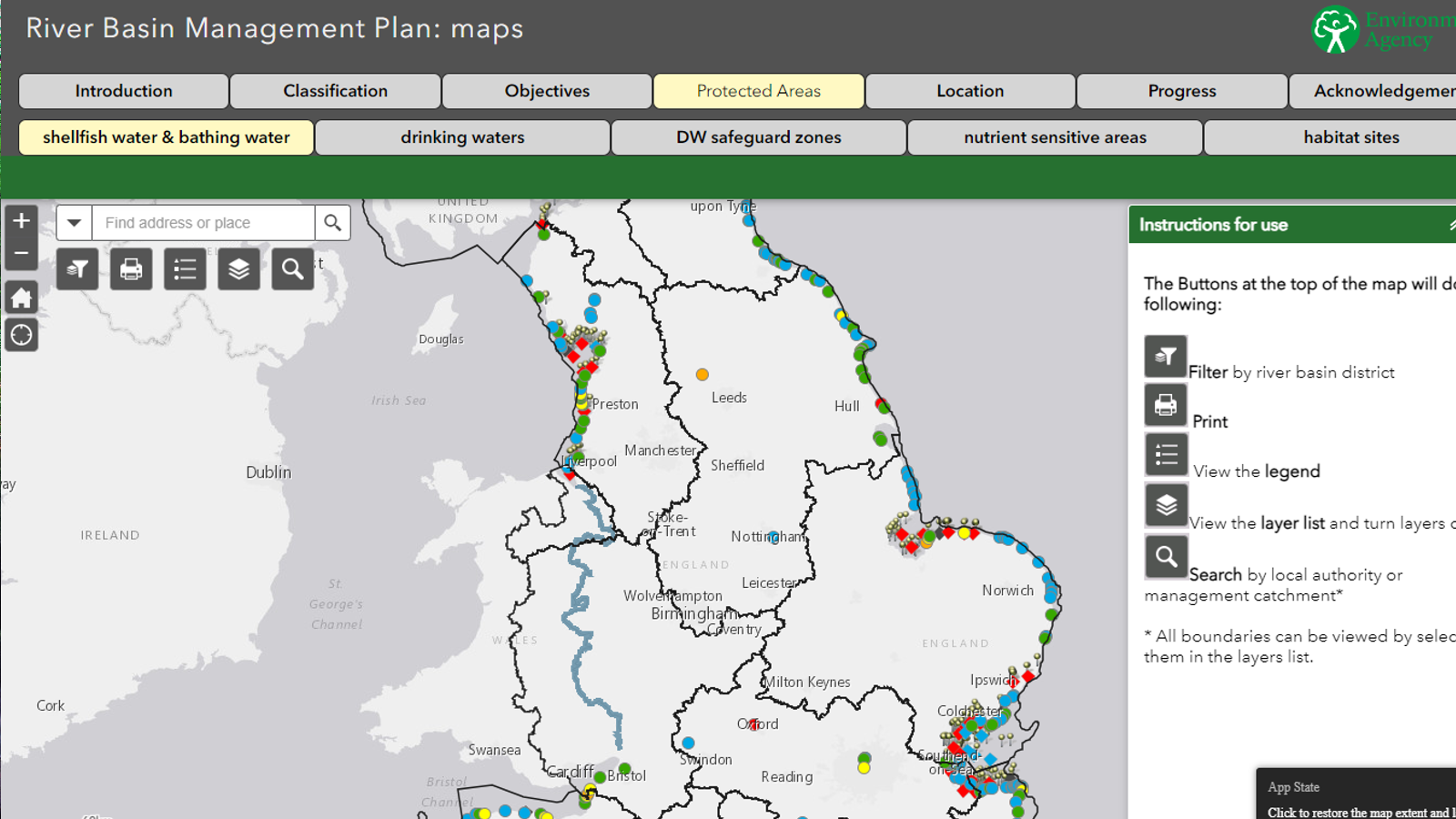The width and height of the screenshot is (1456, 819).
Task: Return map to home extent
Action: [x=22, y=298]
